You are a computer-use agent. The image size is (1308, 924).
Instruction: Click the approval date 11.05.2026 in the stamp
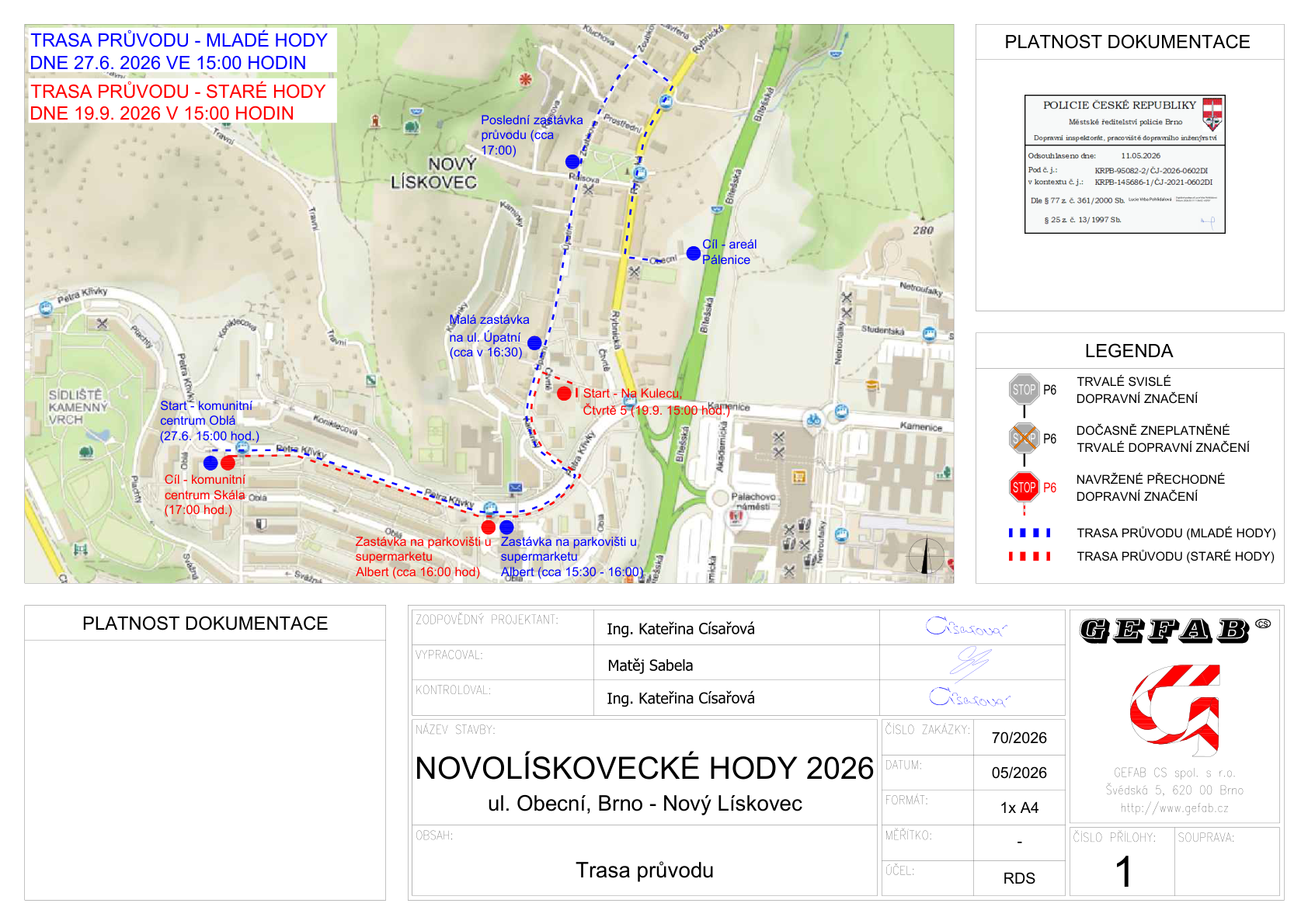point(1140,155)
